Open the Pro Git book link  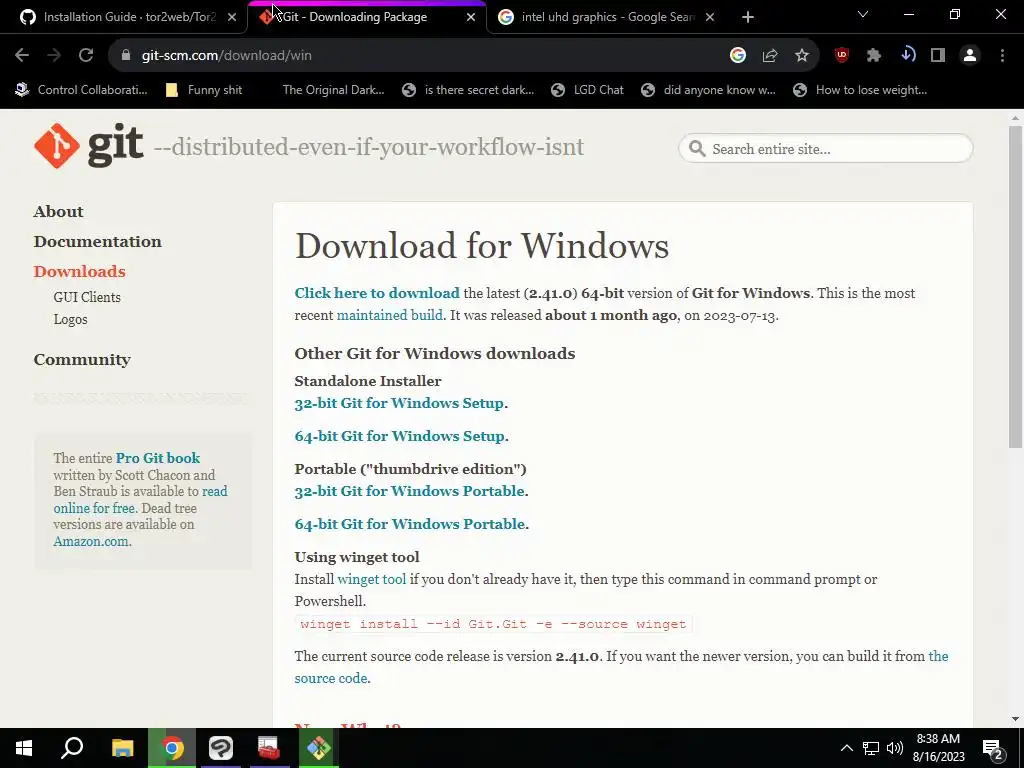click(157, 458)
